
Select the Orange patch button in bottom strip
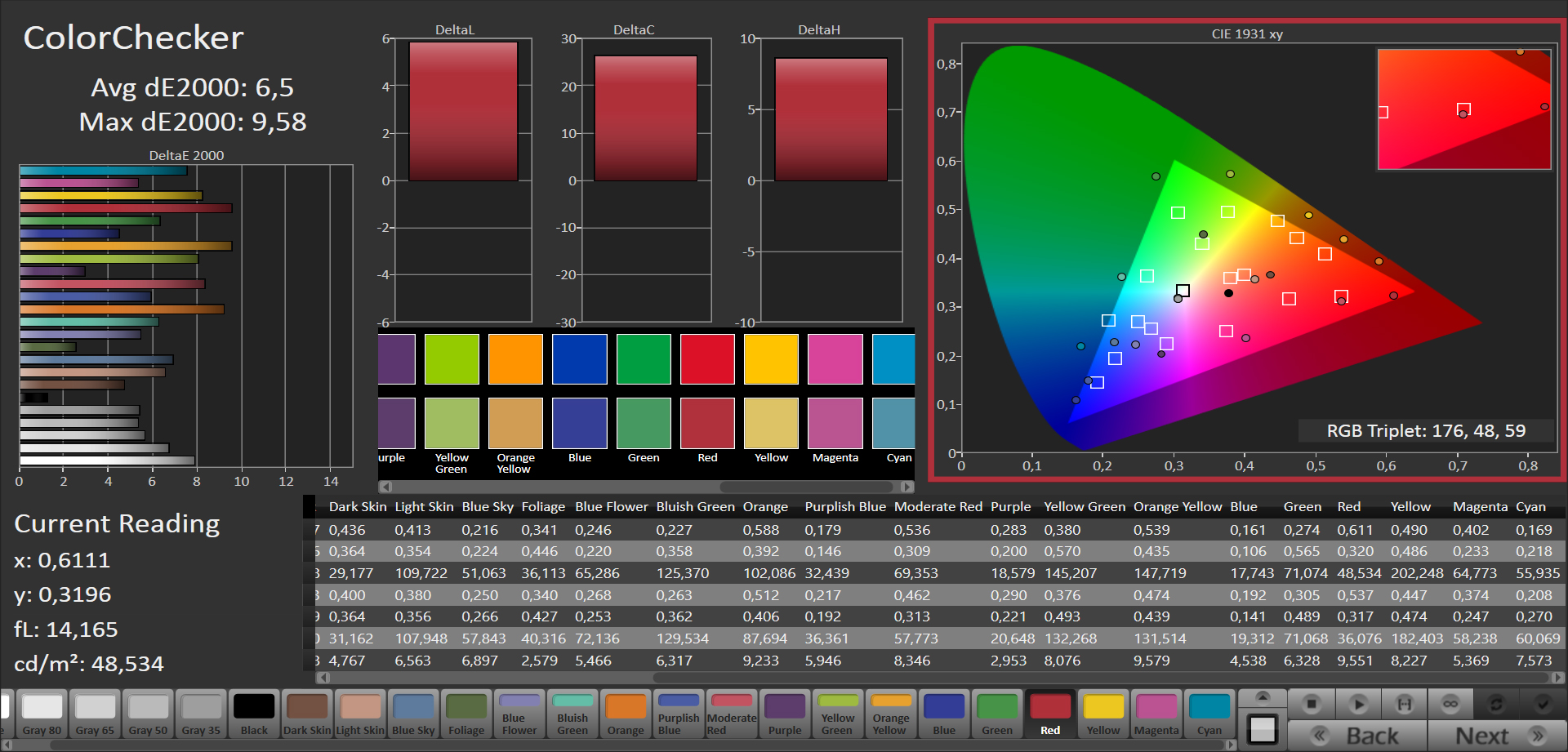click(626, 714)
